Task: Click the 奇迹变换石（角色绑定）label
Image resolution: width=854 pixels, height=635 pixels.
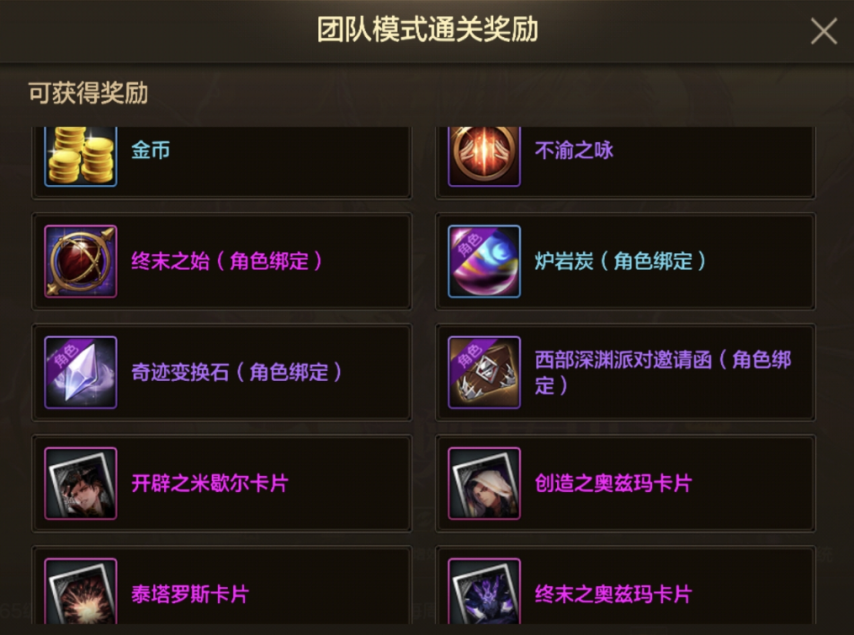Action: pos(237,373)
